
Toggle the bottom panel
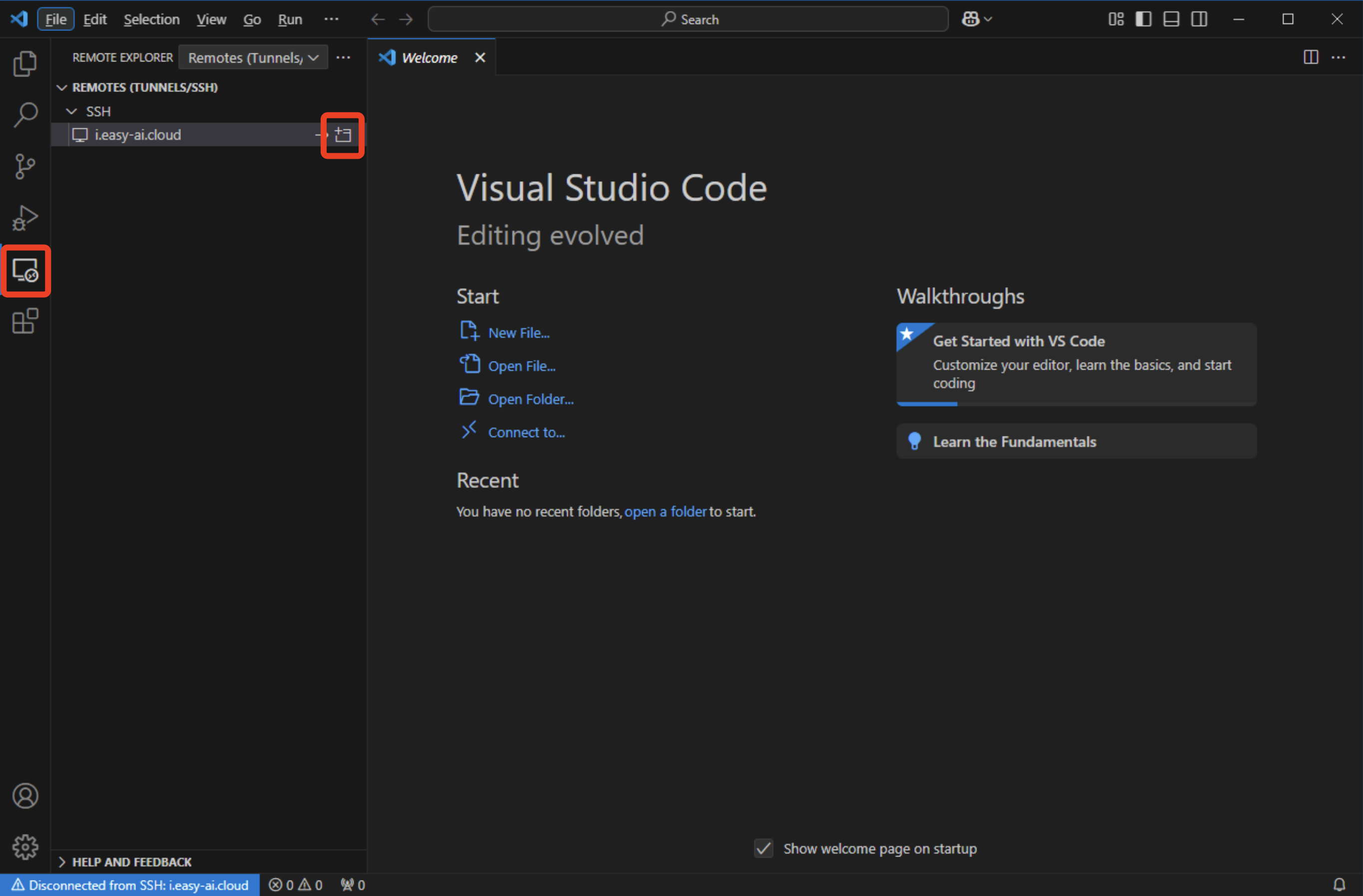click(x=1171, y=19)
